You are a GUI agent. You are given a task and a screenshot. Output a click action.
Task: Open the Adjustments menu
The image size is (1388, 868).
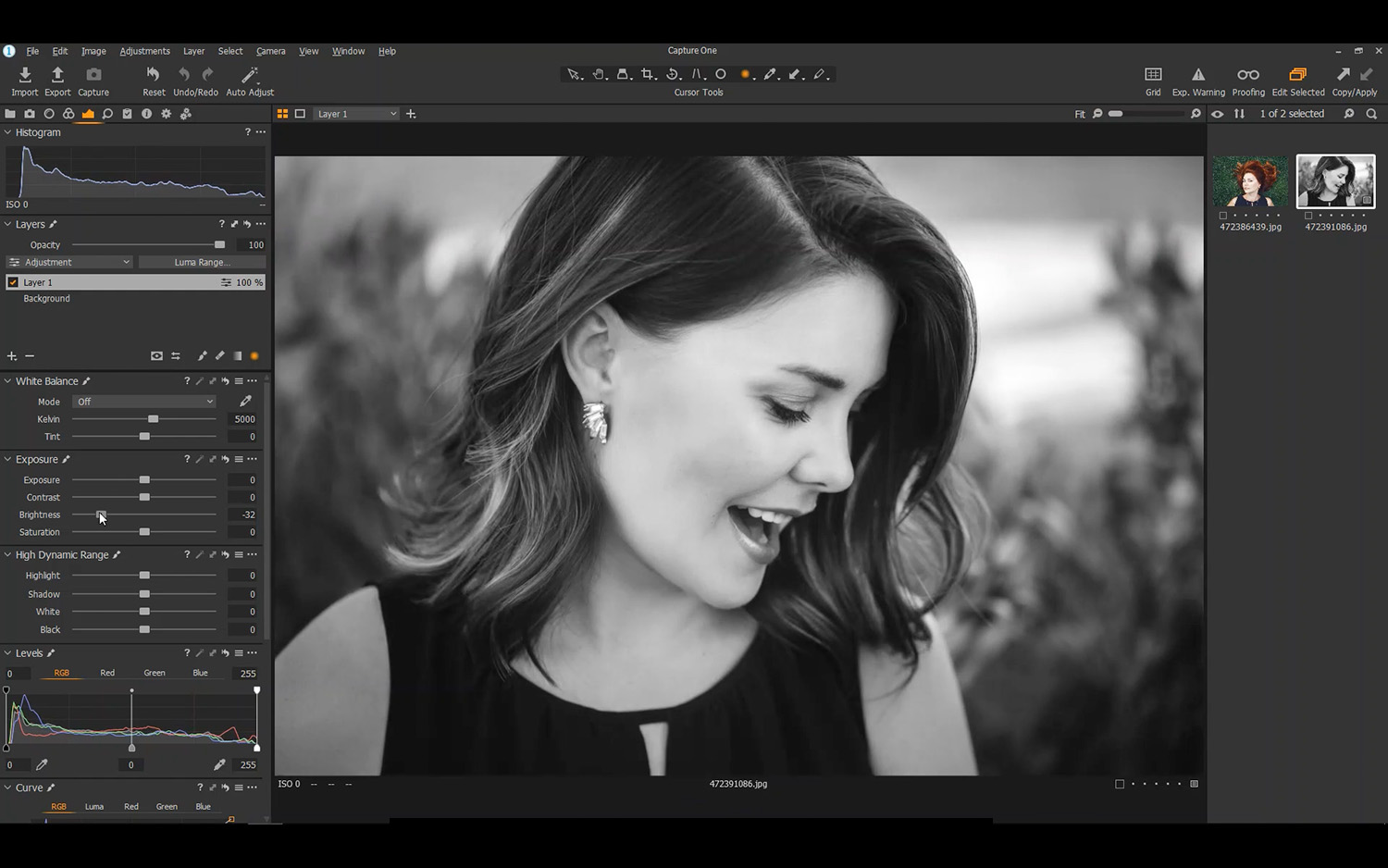pyautogui.click(x=144, y=51)
